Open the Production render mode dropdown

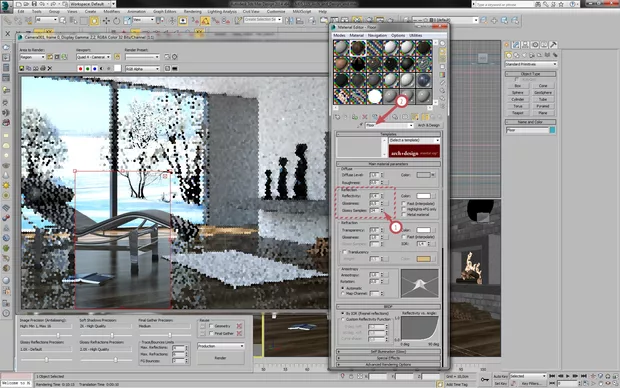point(221,346)
